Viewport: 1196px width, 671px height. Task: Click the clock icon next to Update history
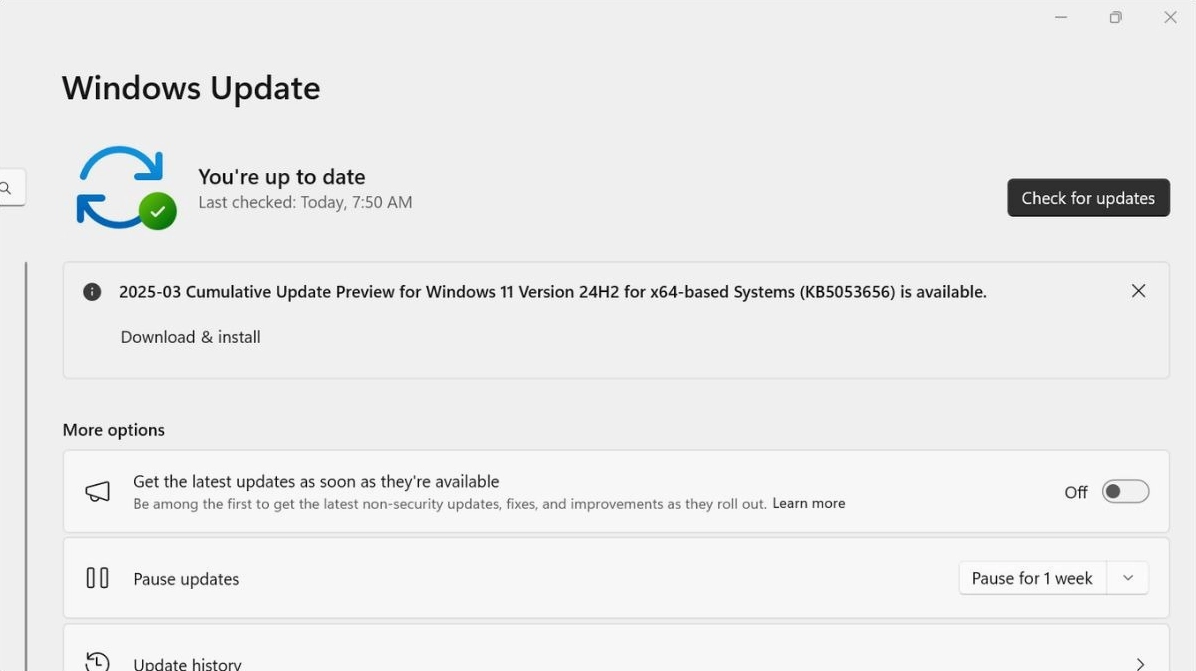97,660
